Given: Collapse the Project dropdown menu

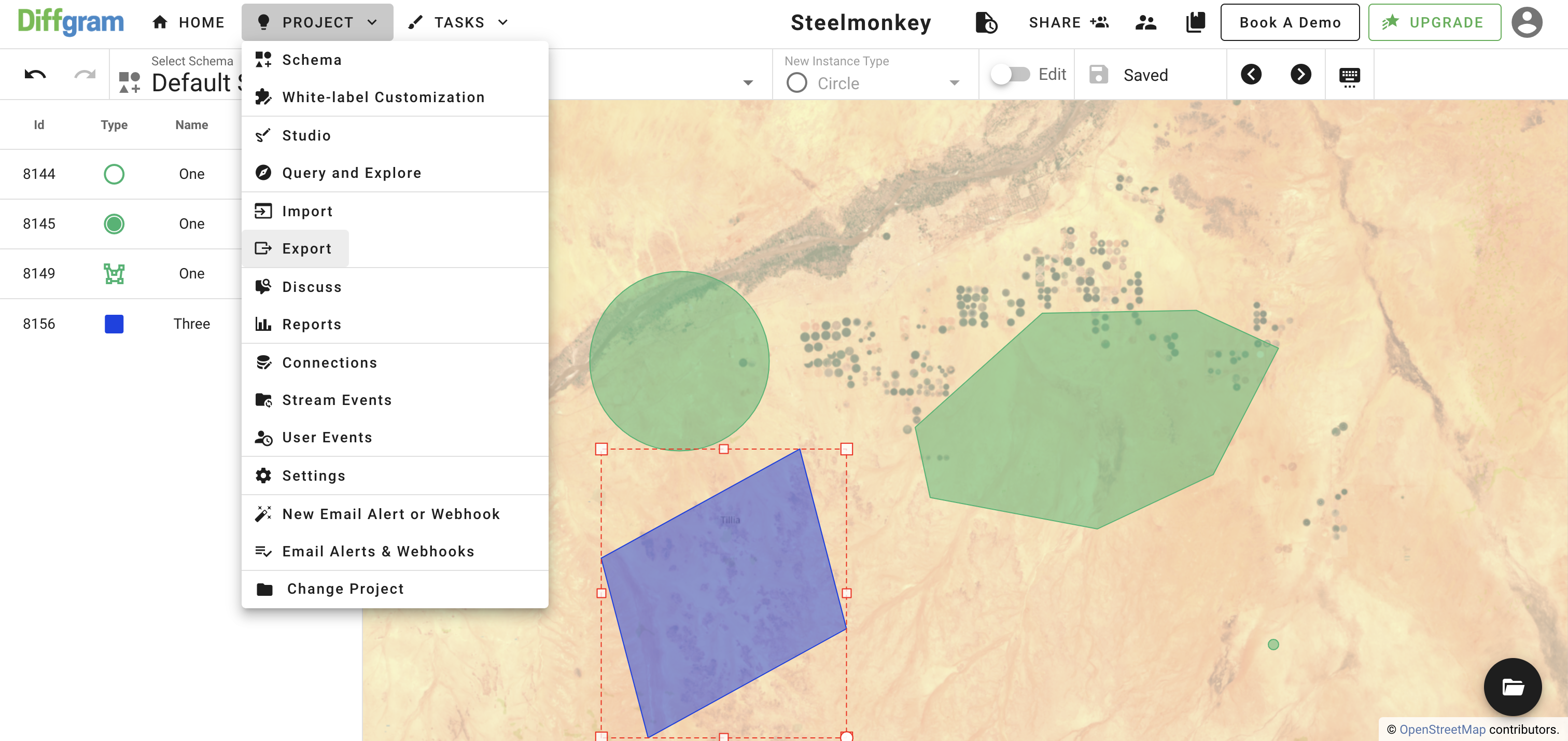Looking at the screenshot, I should coord(317,22).
